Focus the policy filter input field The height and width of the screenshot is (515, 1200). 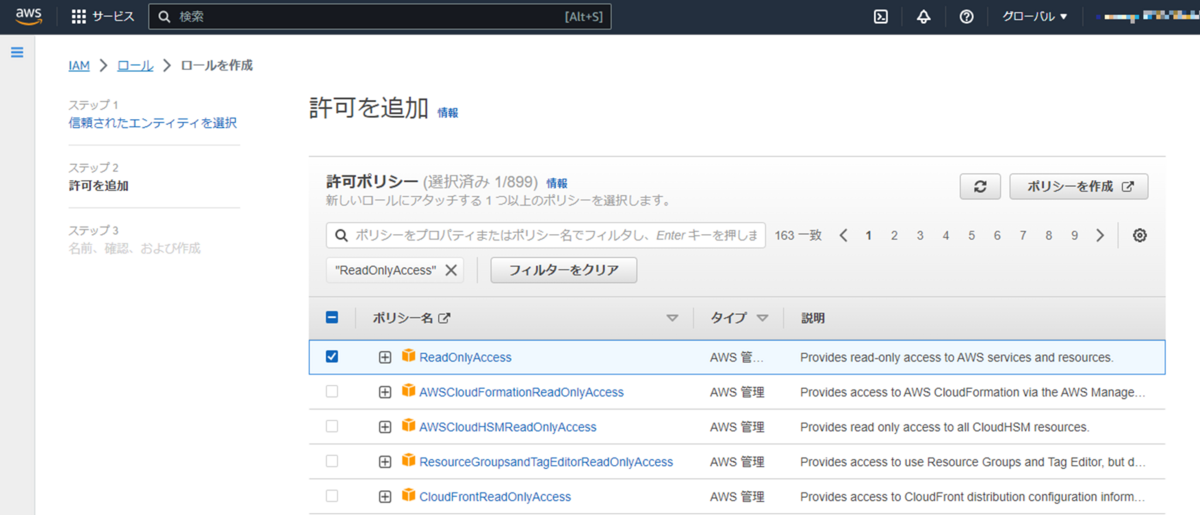(546, 236)
